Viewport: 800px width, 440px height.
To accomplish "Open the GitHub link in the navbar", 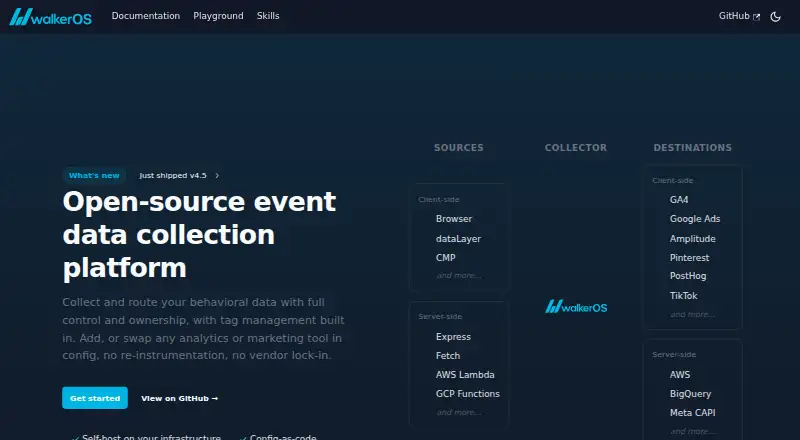I will [739, 16].
